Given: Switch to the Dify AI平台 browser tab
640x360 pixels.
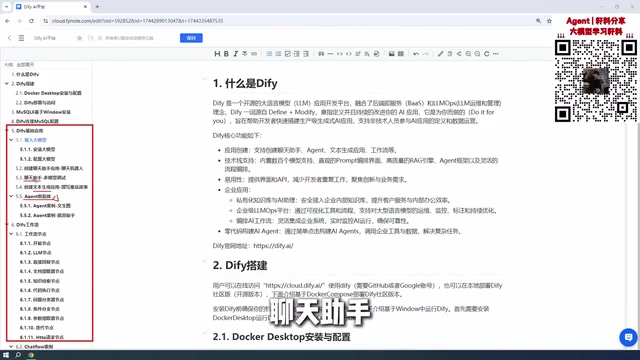Looking at the screenshot, I should click(x=52, y=7).
